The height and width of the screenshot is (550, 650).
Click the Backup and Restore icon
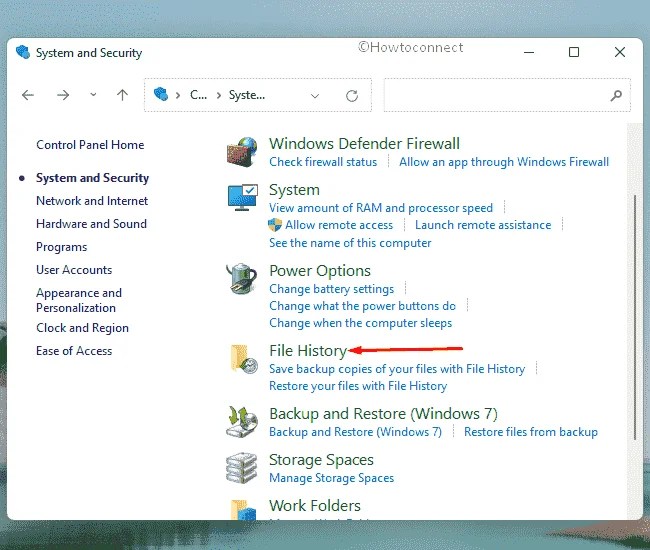tap(242, 422)
